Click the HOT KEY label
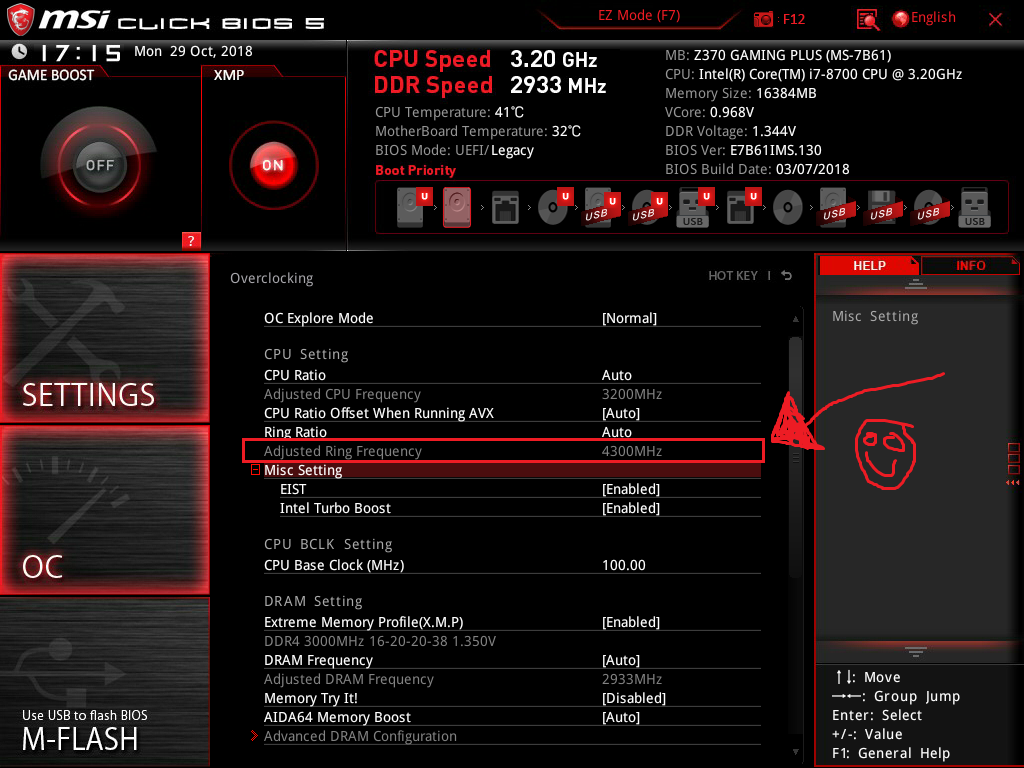 click(733, 276)
